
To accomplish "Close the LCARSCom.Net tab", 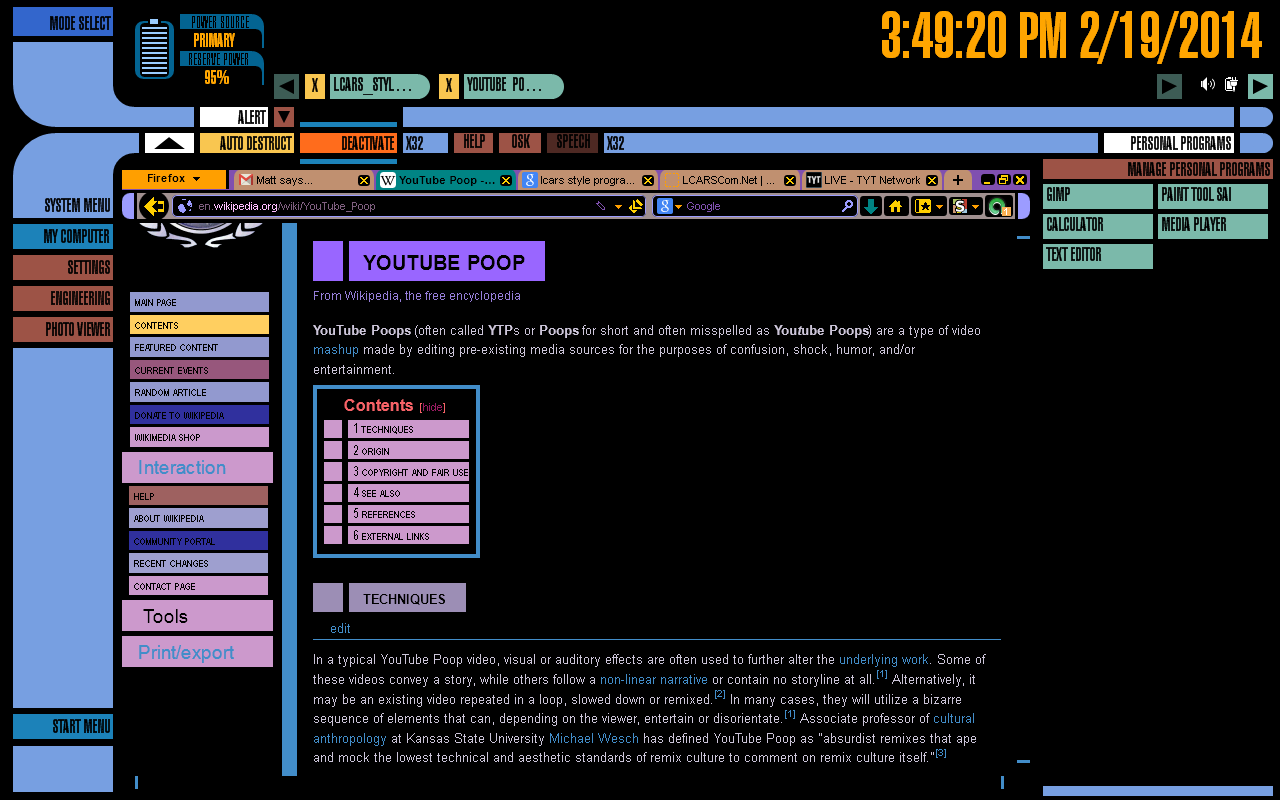I will [x=790, y=180].
